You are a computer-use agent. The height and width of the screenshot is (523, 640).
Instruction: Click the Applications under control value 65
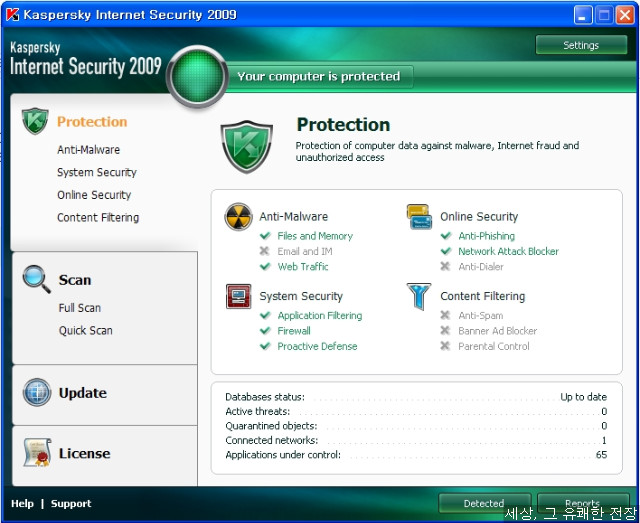[601, 454]
